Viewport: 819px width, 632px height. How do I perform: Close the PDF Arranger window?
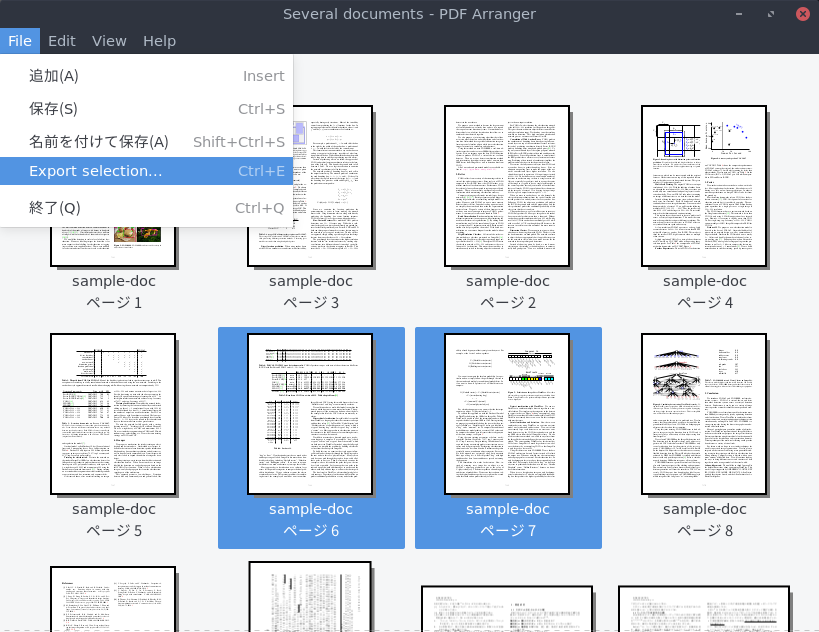coord(802,14)
